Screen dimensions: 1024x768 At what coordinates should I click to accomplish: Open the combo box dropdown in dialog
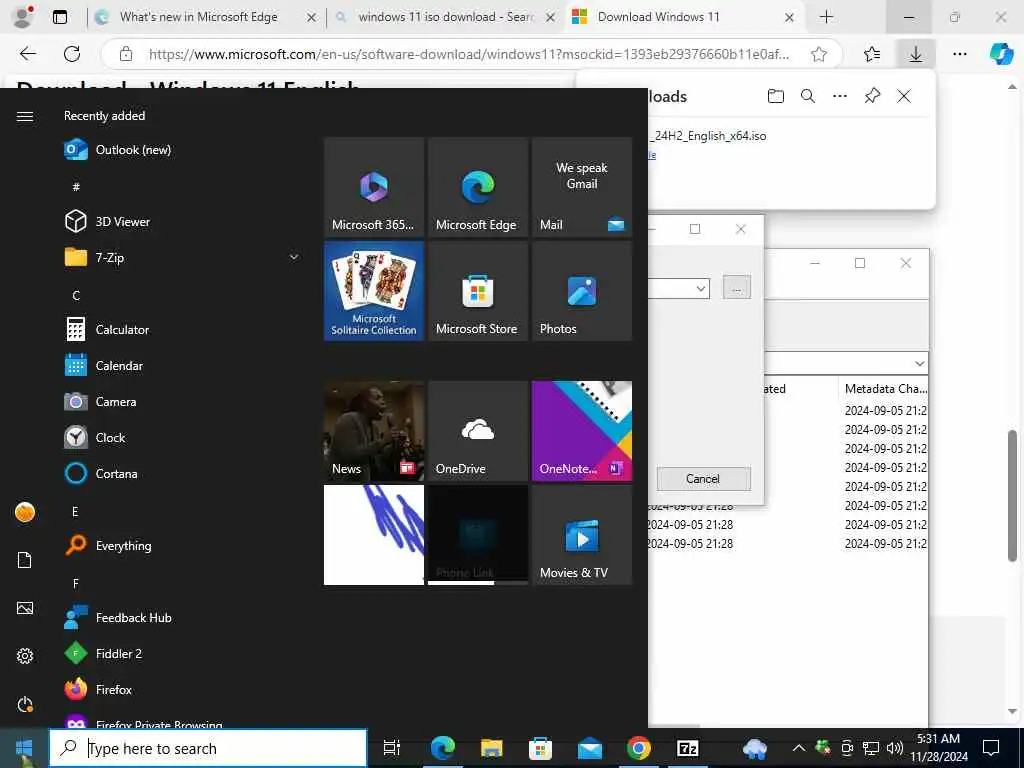[x=700, y=288]
